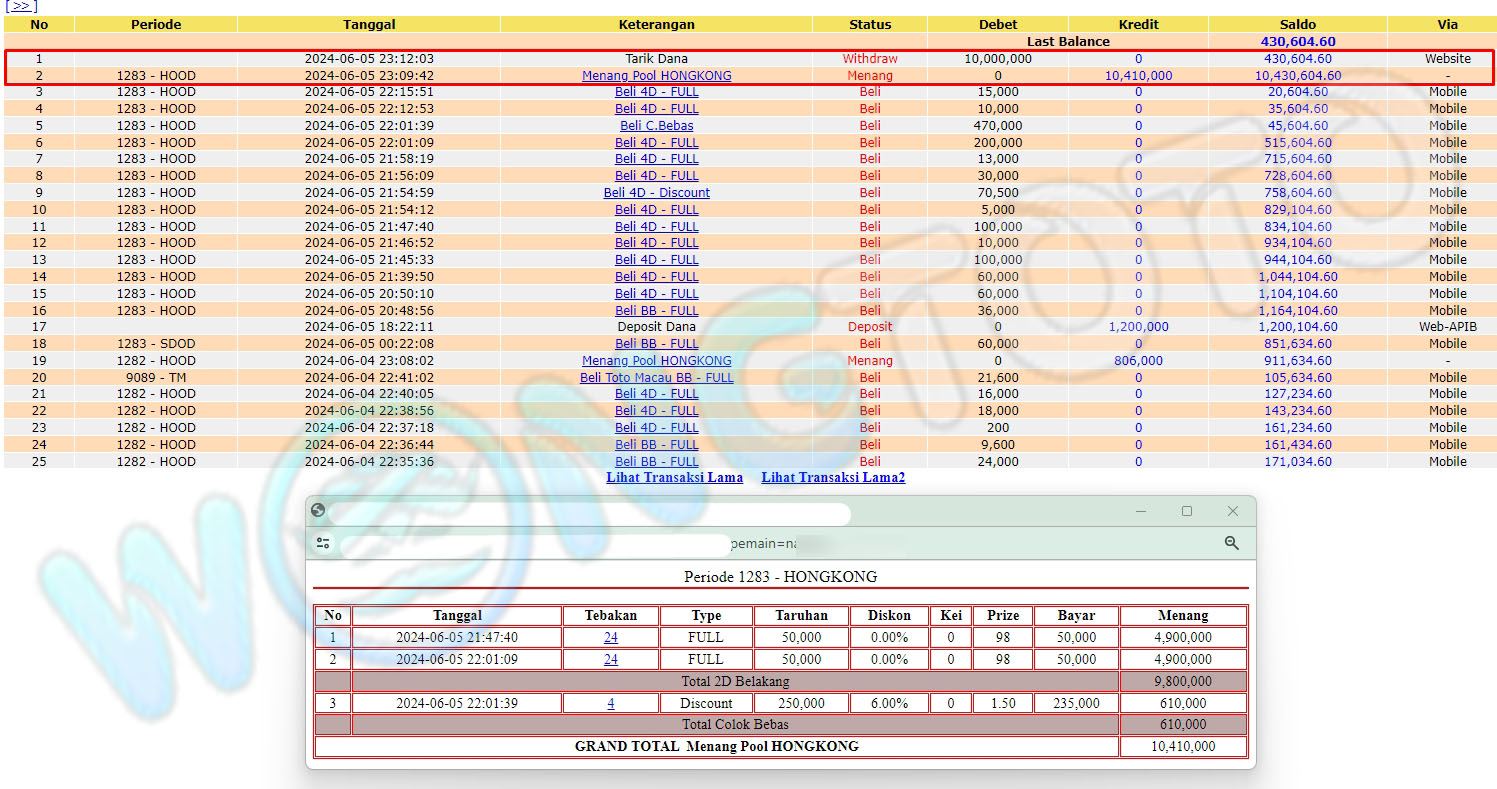
Task: Minimize the popup window
Action: pos(1141,511)
